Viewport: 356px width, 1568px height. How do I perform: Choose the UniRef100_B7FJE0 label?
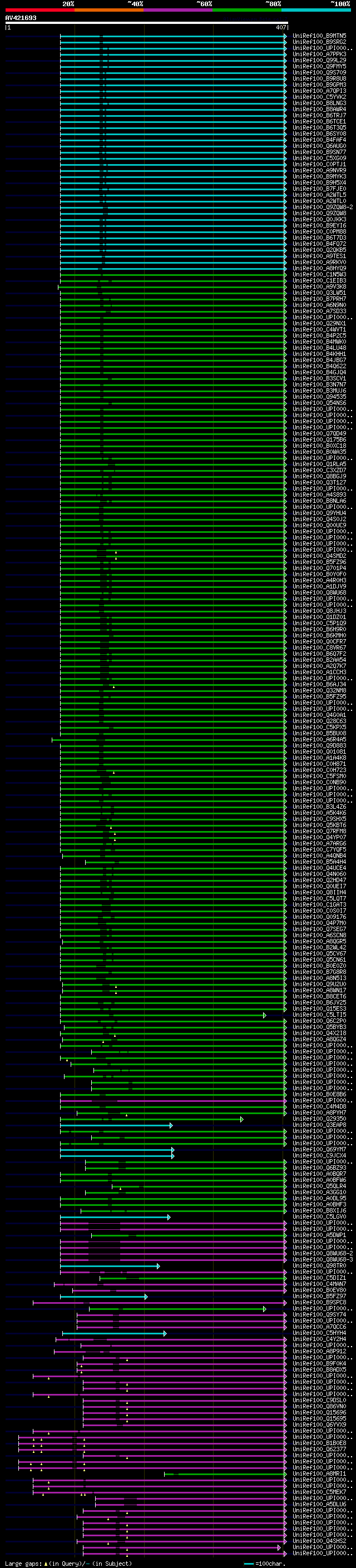[x=319, y=189]
